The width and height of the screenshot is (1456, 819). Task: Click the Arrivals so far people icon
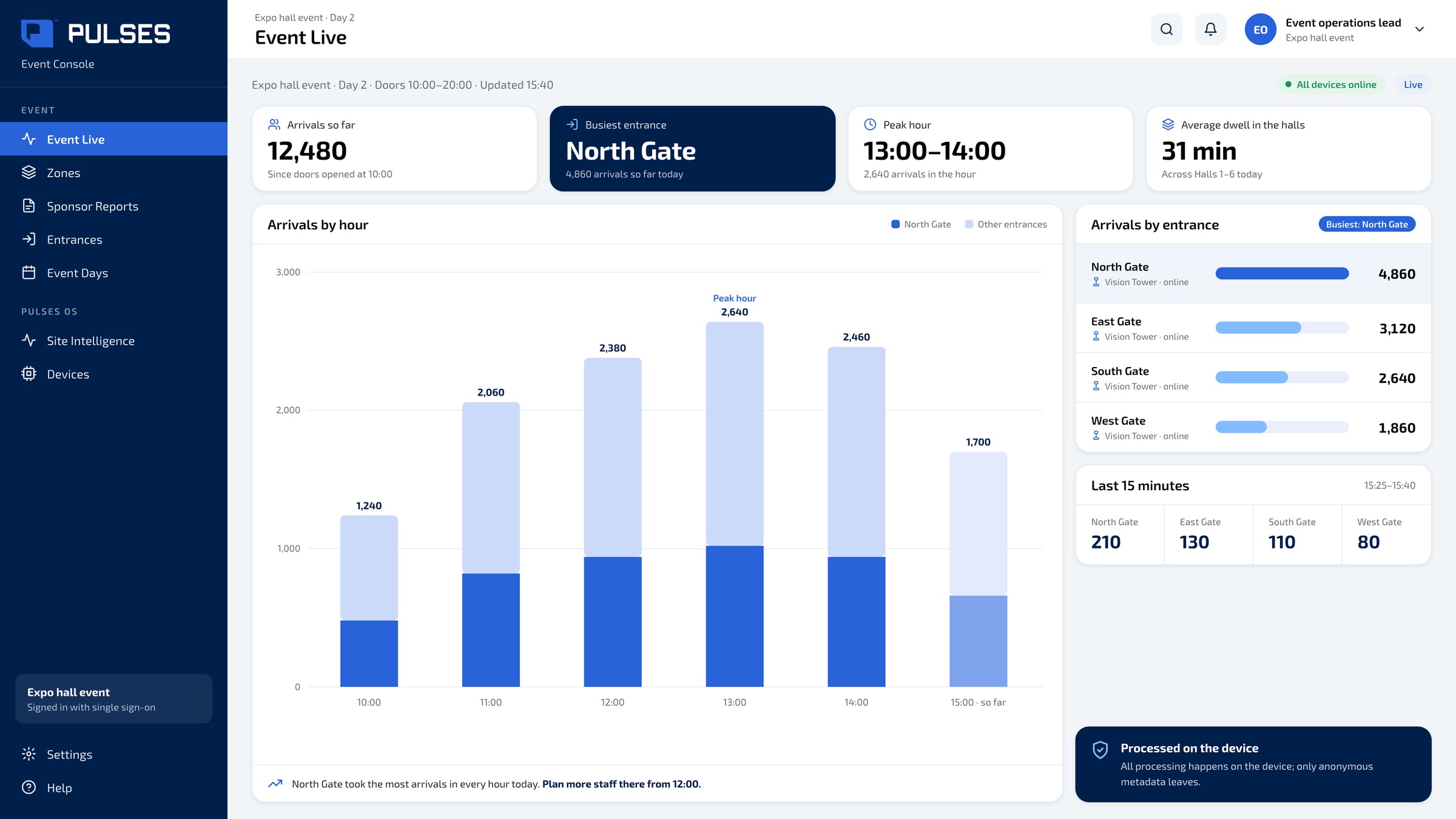[x=274, y=124]
